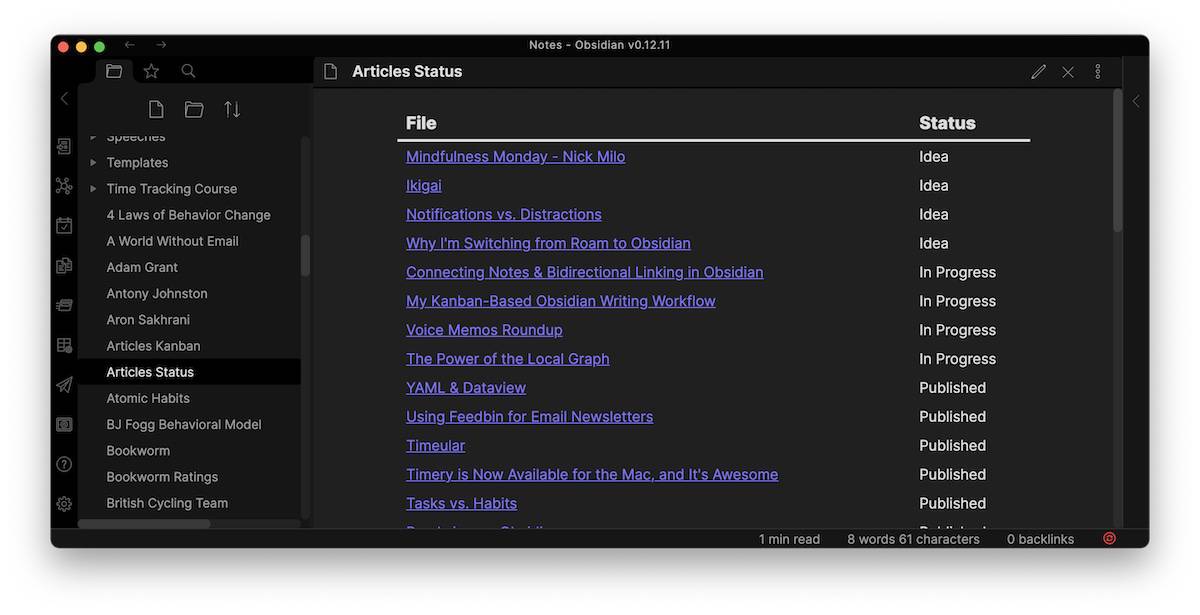This screenshot has width=1200, height=615.
Task: Open the more options menu for the note
Action: click(1098, 72)
